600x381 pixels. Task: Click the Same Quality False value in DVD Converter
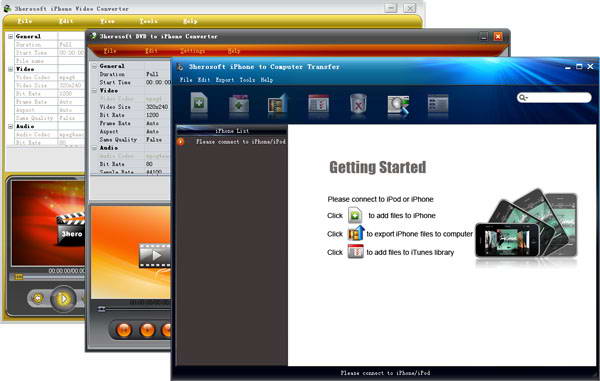pyautogui.click(x=154, y=140)
